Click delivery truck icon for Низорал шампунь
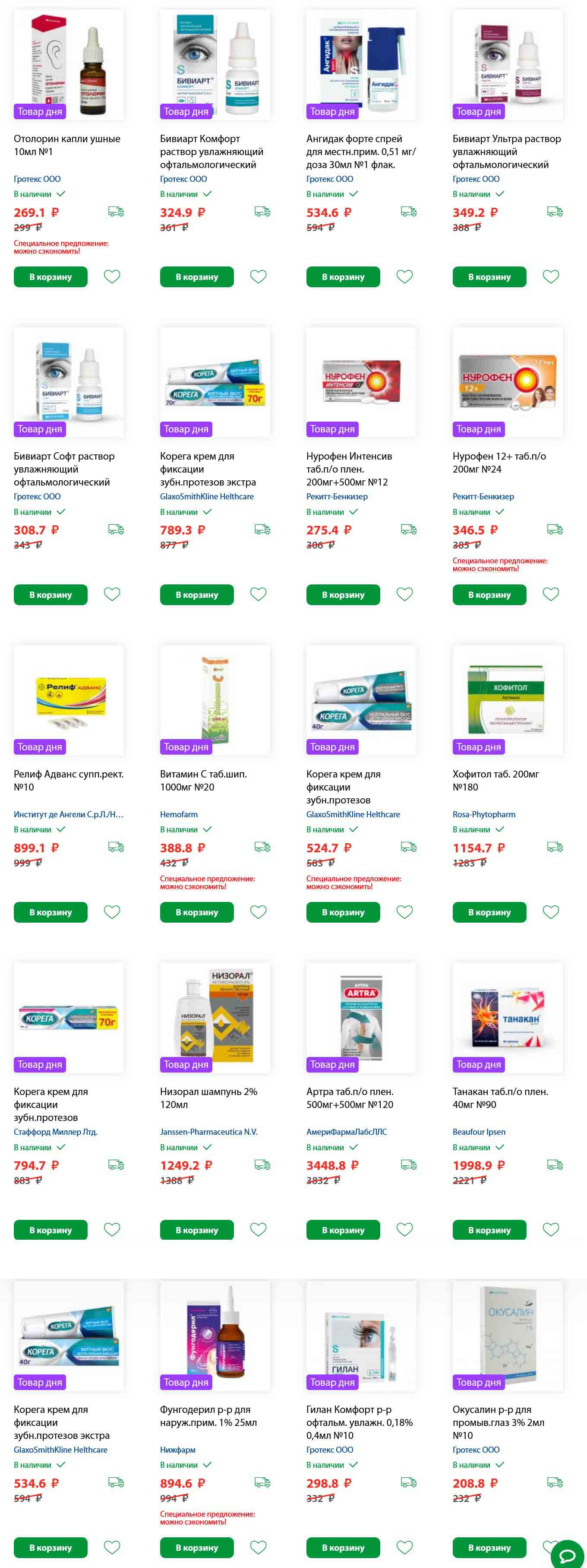This screenshot has height=1568, width=587. 262,1165
